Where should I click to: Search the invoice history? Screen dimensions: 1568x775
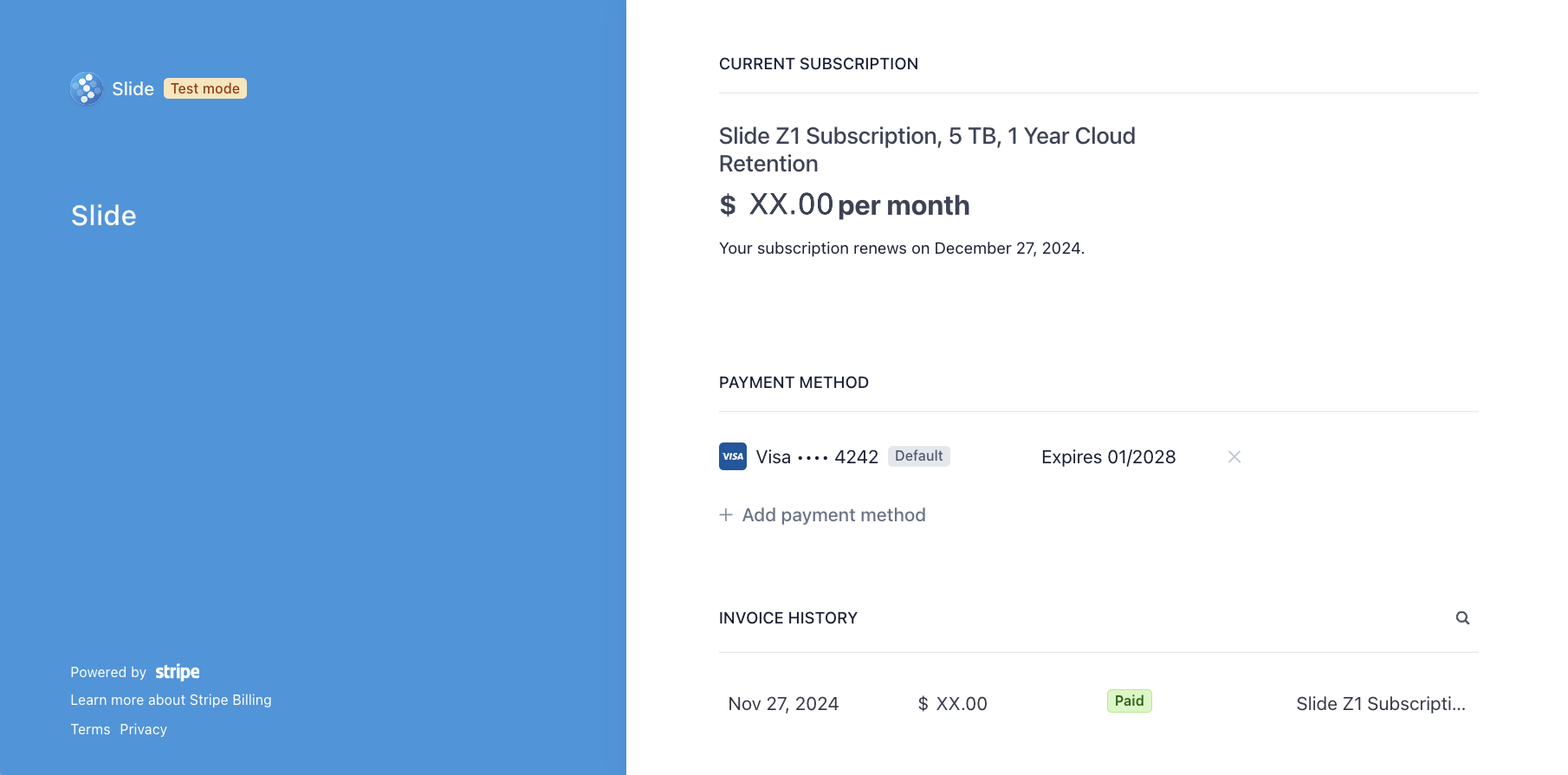point(1462,617)
